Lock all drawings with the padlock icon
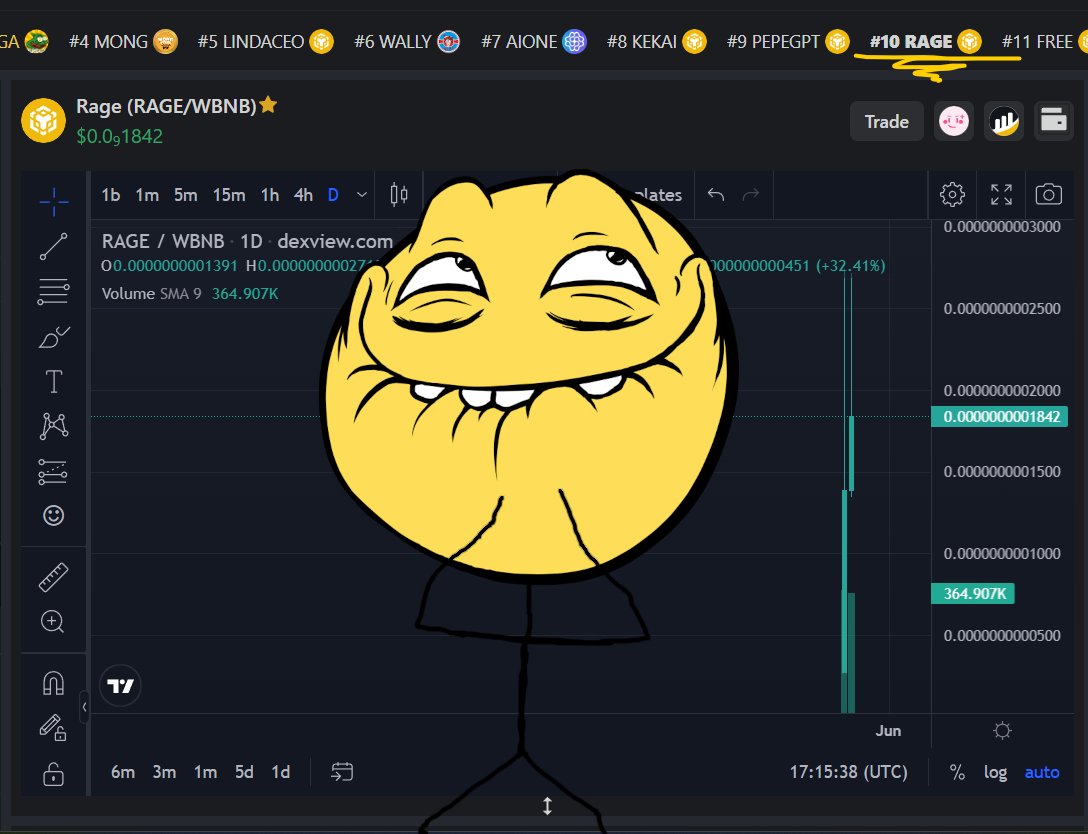Viewport: 1088px width, 834px height. 52,776
